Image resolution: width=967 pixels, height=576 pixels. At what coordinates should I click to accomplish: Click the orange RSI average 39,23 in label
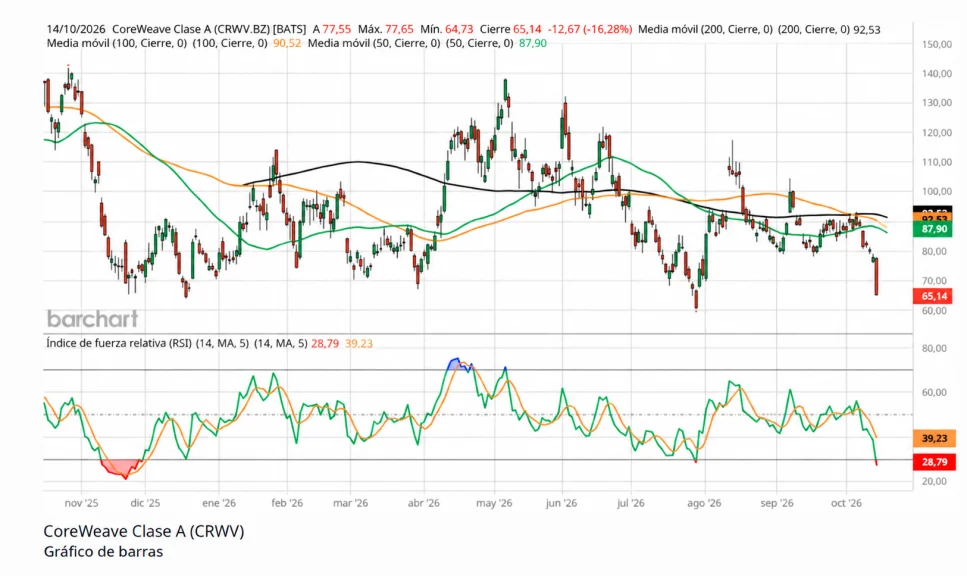(359, 343)
